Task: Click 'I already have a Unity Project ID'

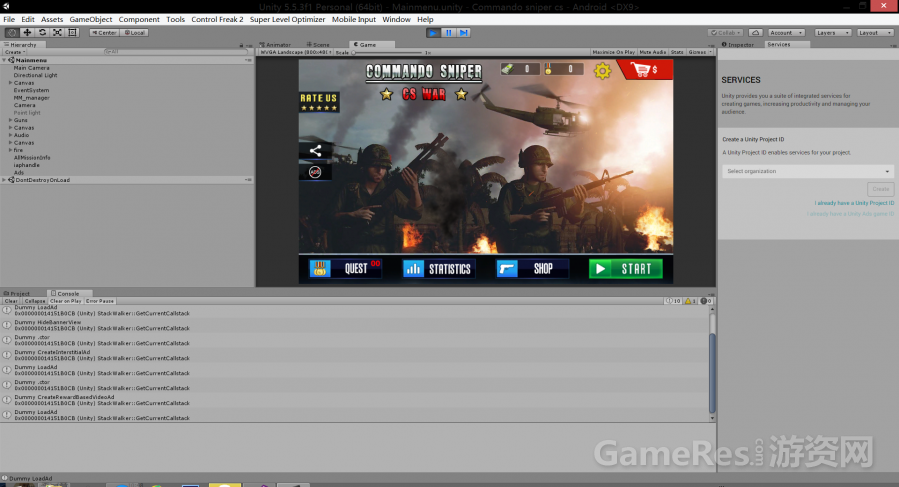Action: [854, 203]
